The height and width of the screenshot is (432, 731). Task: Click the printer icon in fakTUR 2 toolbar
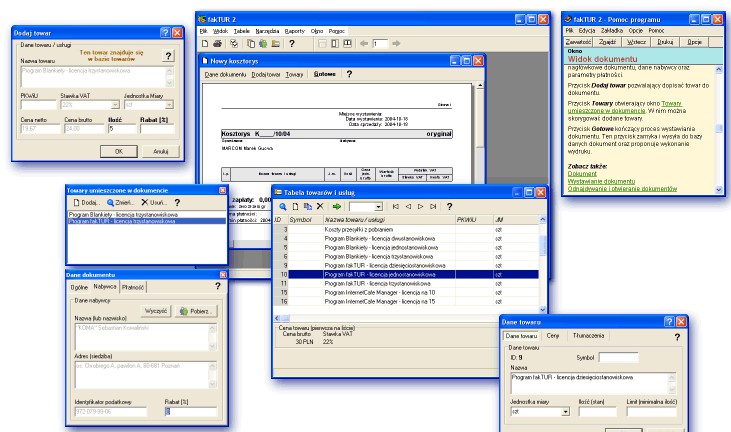[217, 44]
